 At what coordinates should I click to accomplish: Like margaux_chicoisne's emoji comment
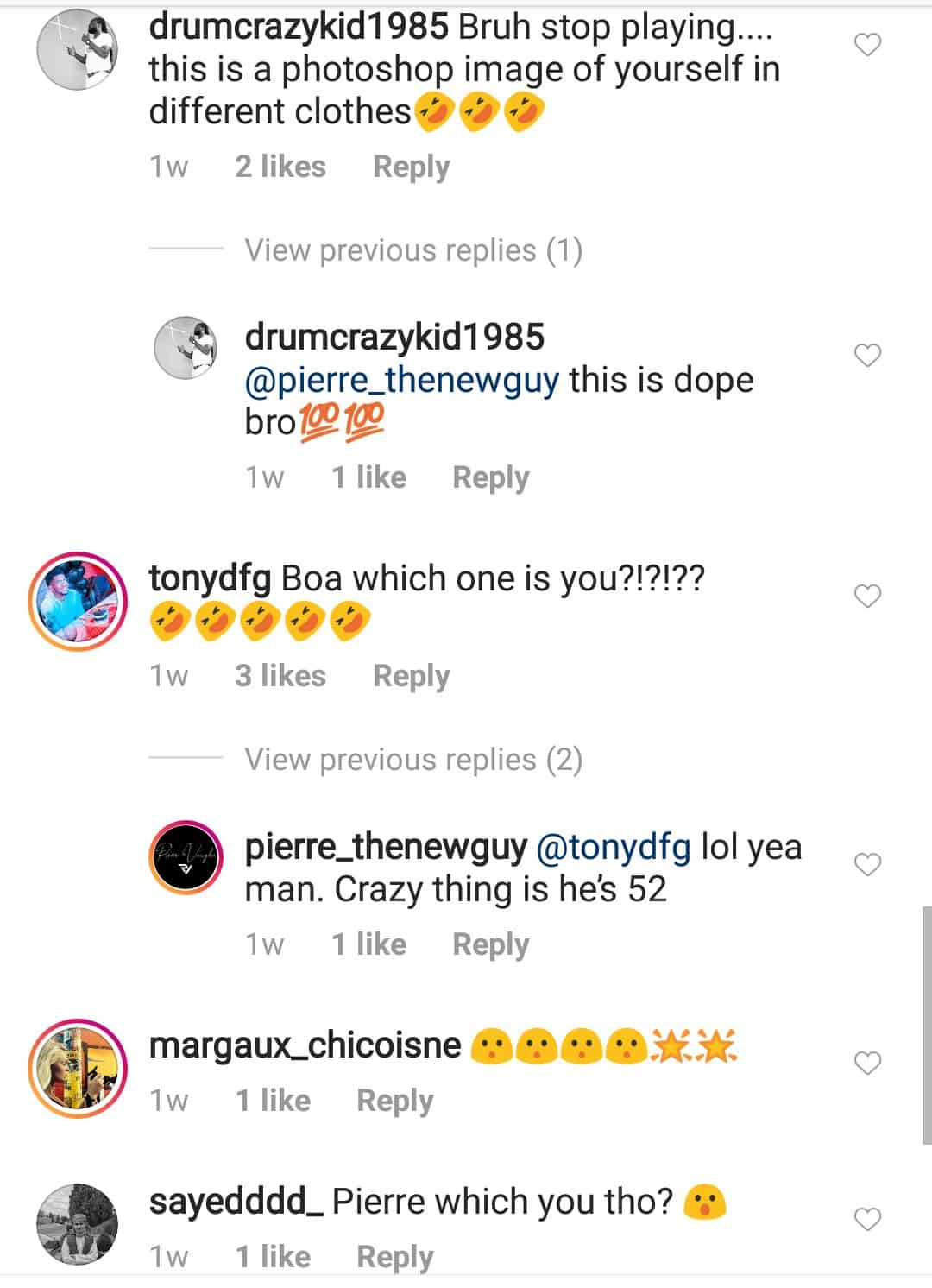[x=867, y=1063]
